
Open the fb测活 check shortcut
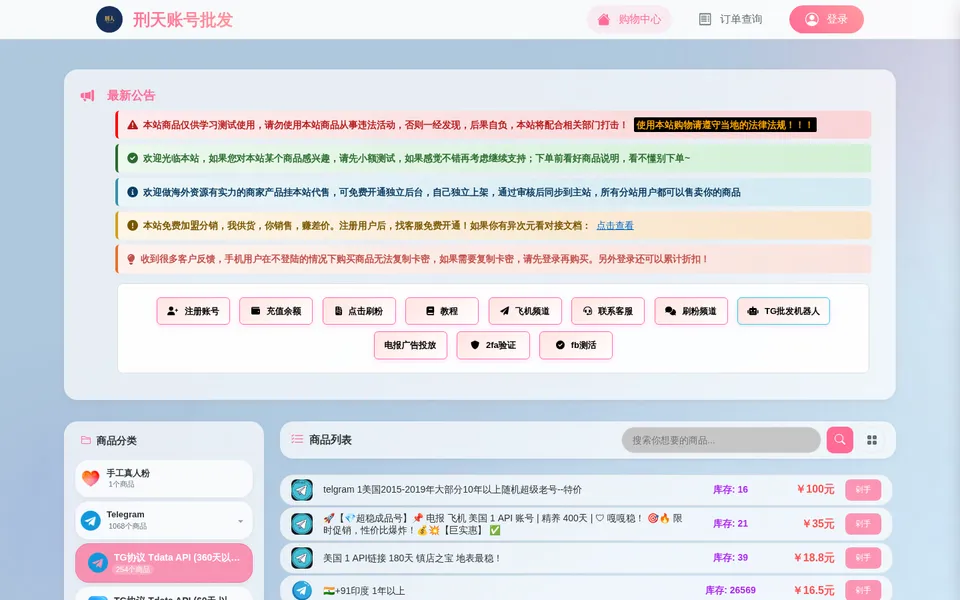coord(576,345)
